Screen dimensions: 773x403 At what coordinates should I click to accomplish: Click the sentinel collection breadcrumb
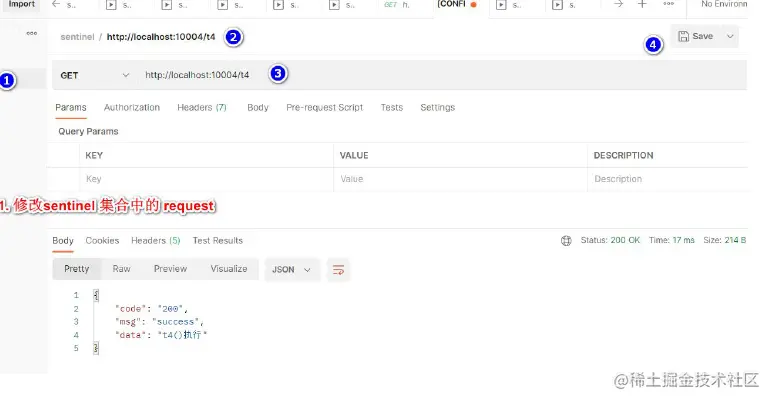coord(77,37)
